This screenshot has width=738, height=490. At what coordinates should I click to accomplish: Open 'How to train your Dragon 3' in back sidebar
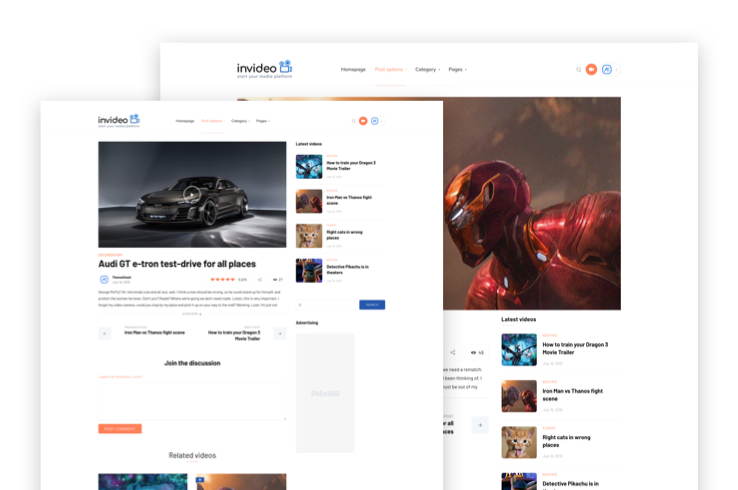(575, 348)
